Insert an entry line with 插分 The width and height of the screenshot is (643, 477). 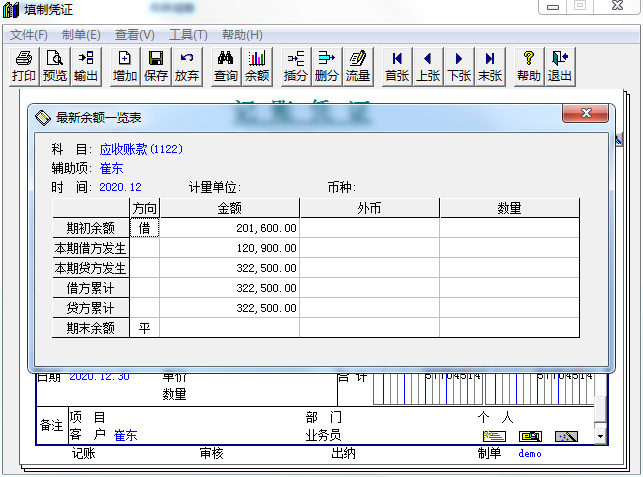pyautogui.click(x=296, y=66)
